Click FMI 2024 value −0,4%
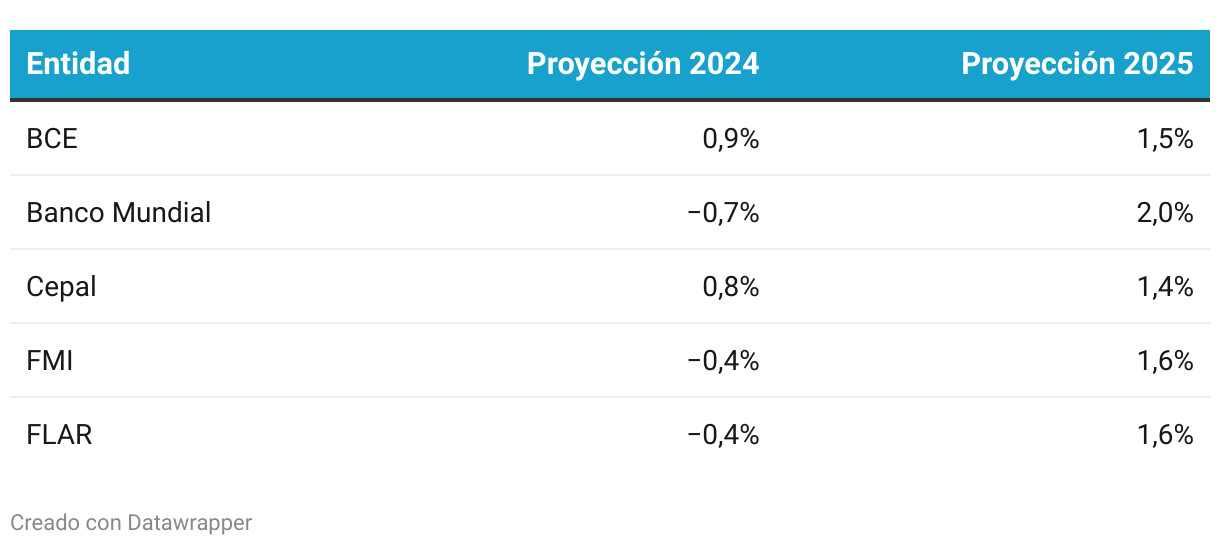 click(723, 361)
